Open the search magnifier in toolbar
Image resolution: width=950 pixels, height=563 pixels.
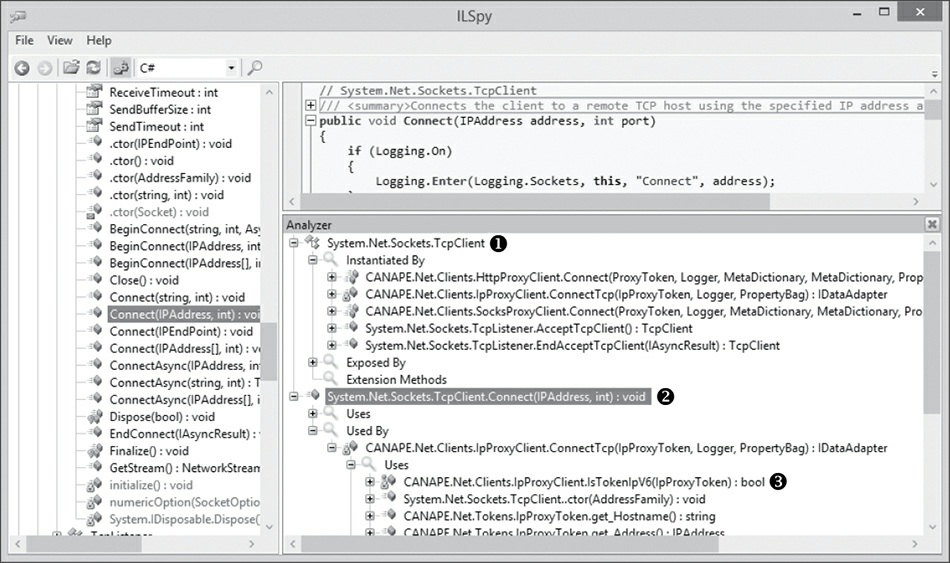255,67
